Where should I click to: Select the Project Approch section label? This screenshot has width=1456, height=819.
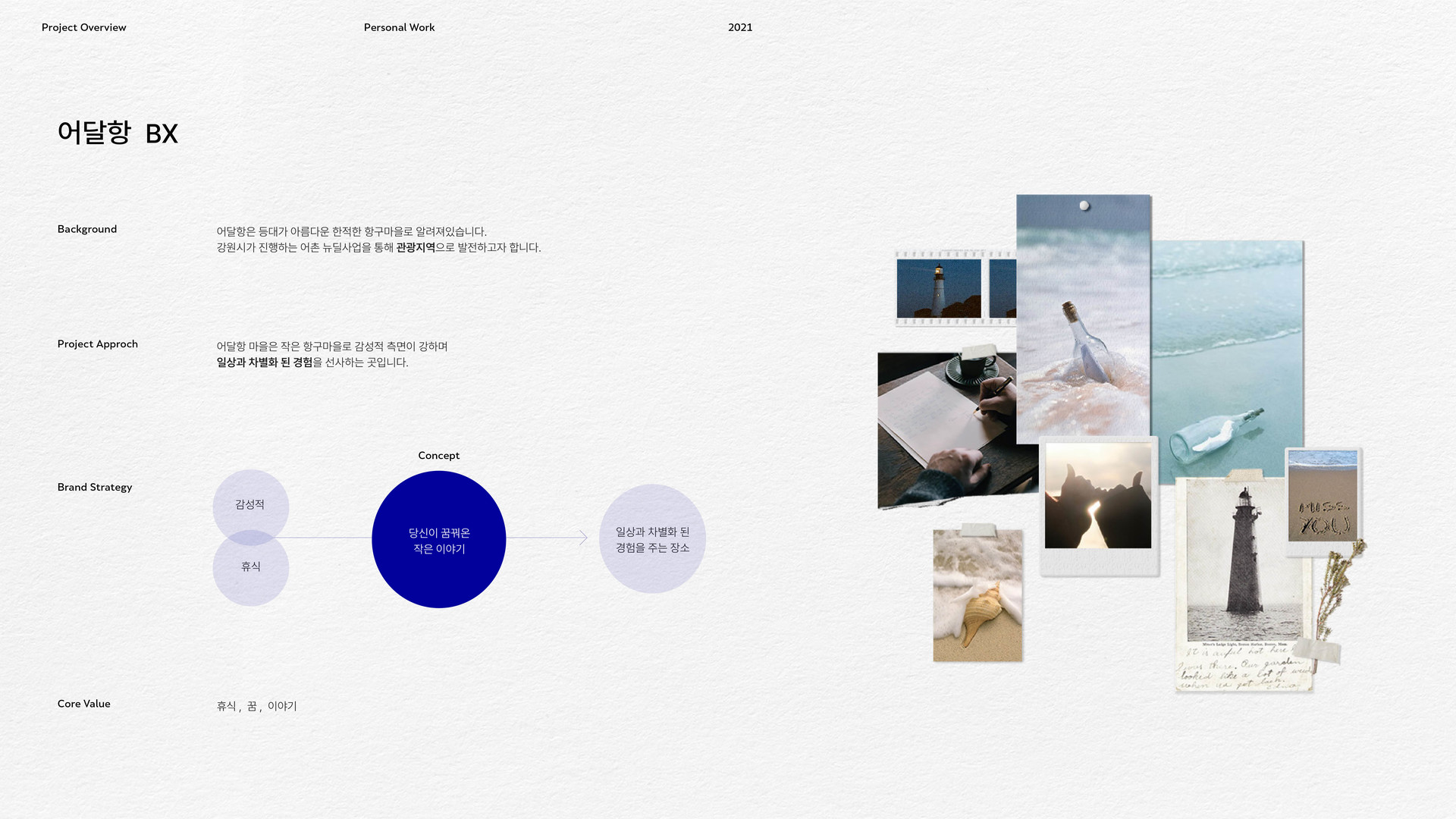click(98, 344)
